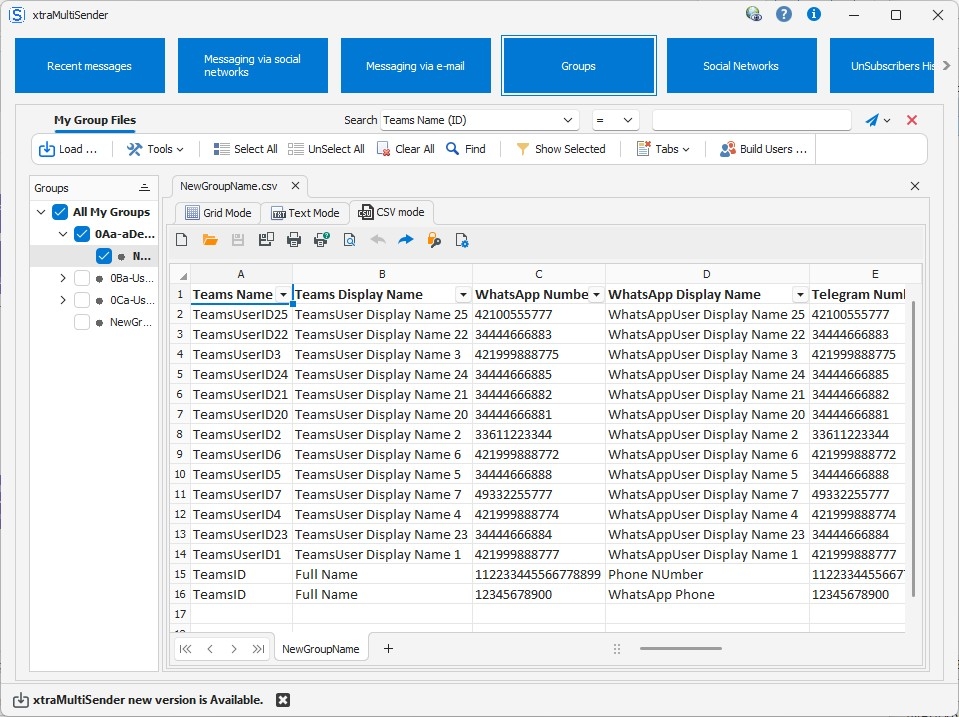959x717 pixels.
Task: Open file with the orange folder icon
Action: (210, 240)
